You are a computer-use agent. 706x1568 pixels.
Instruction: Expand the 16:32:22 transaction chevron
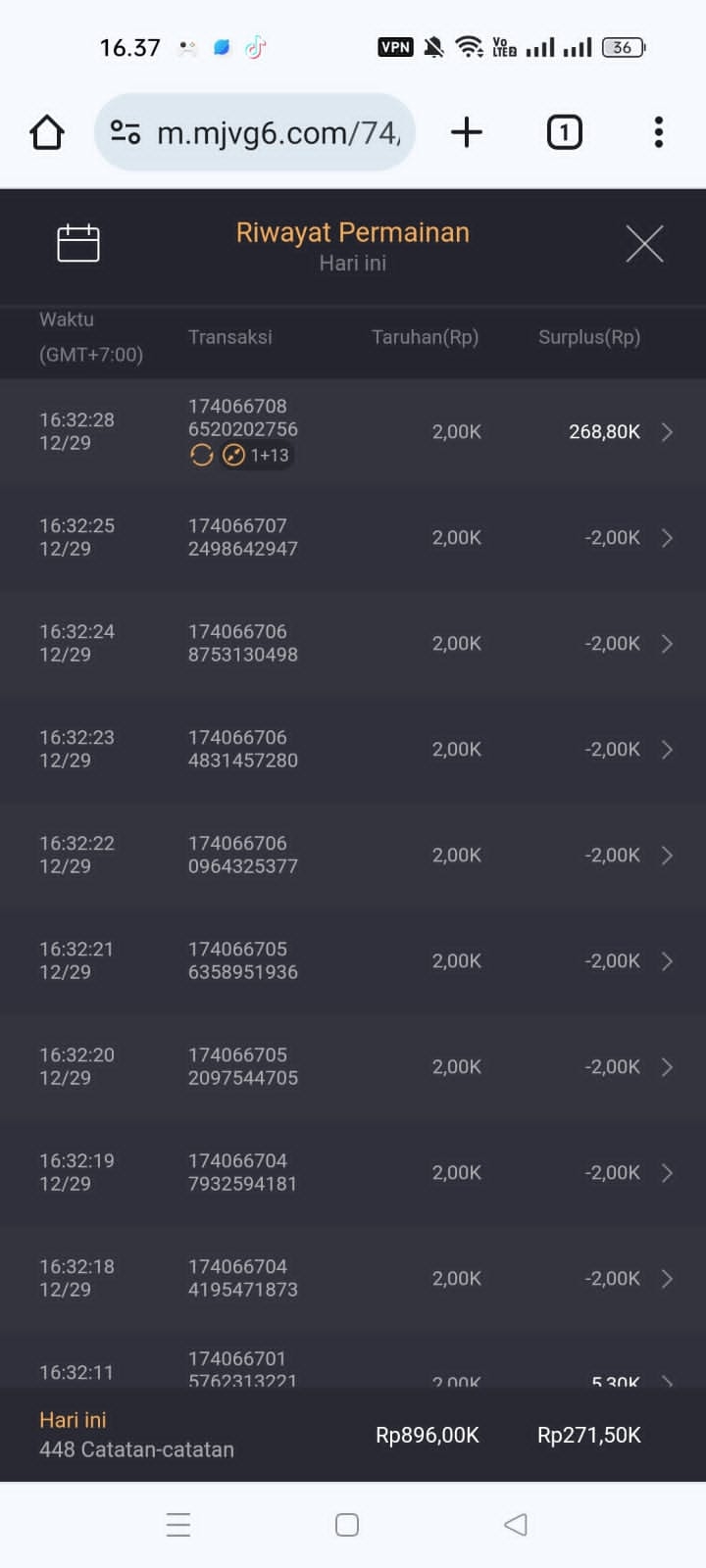pos(667,856)
